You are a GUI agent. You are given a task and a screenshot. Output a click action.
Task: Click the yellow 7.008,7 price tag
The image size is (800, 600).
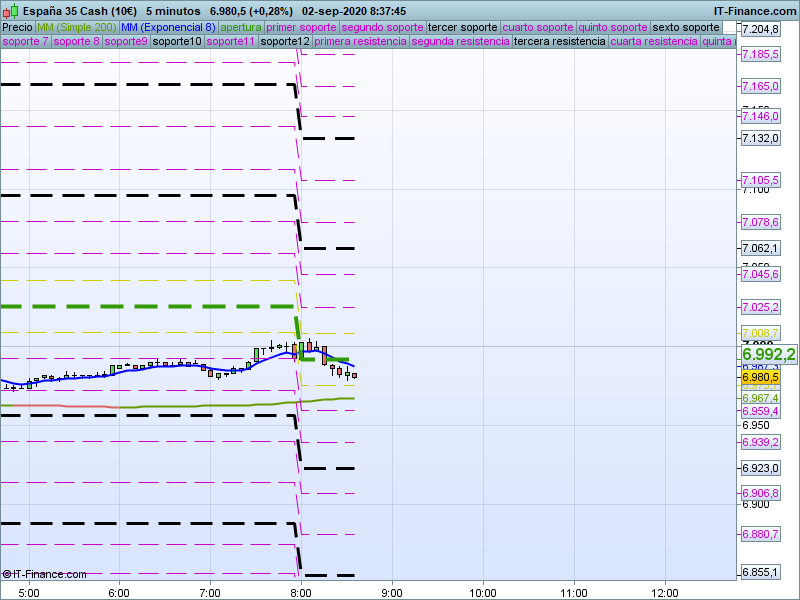click(760, 333)
